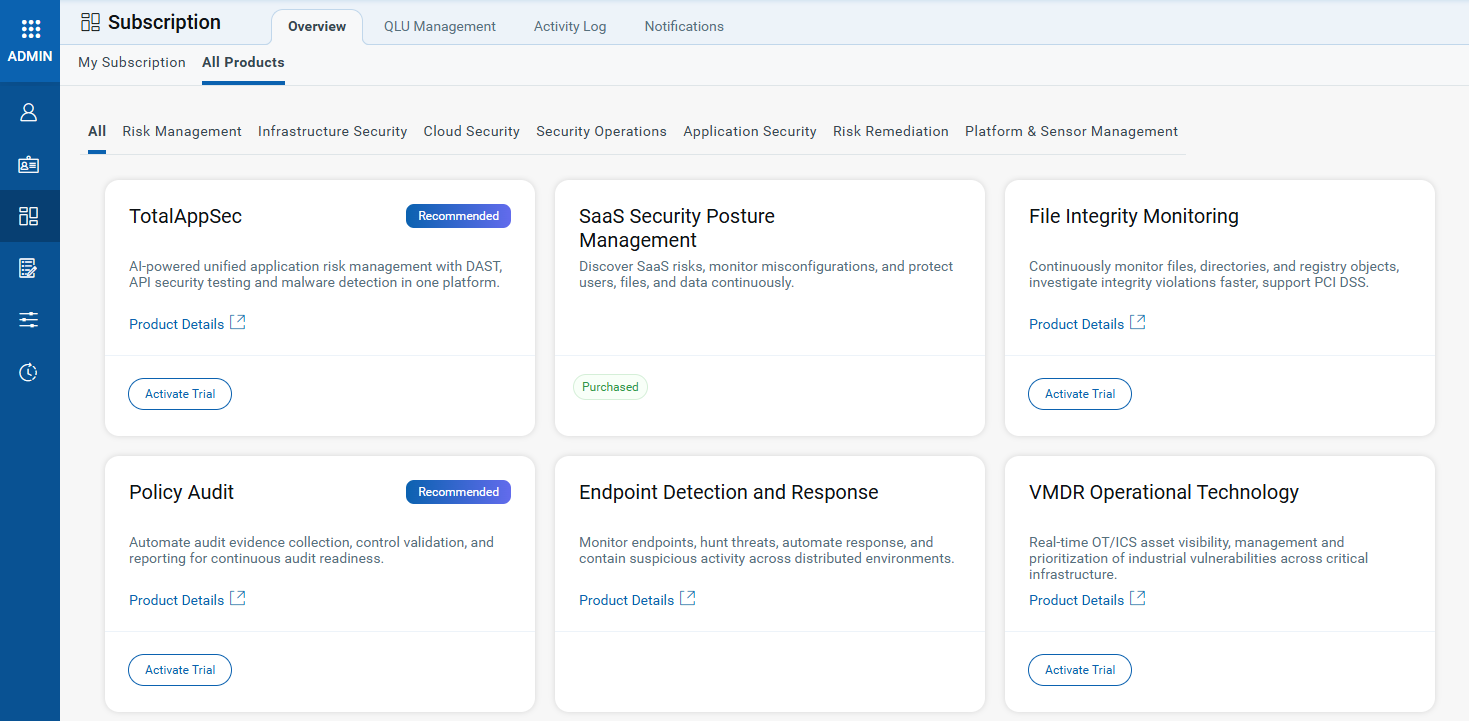
Task: Activate Trial for Policy Audit
Action: click(180, 670)
